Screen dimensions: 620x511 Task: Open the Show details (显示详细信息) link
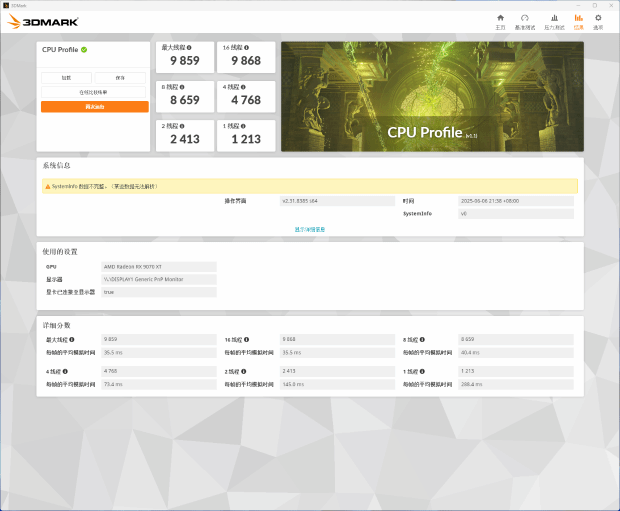310,229
